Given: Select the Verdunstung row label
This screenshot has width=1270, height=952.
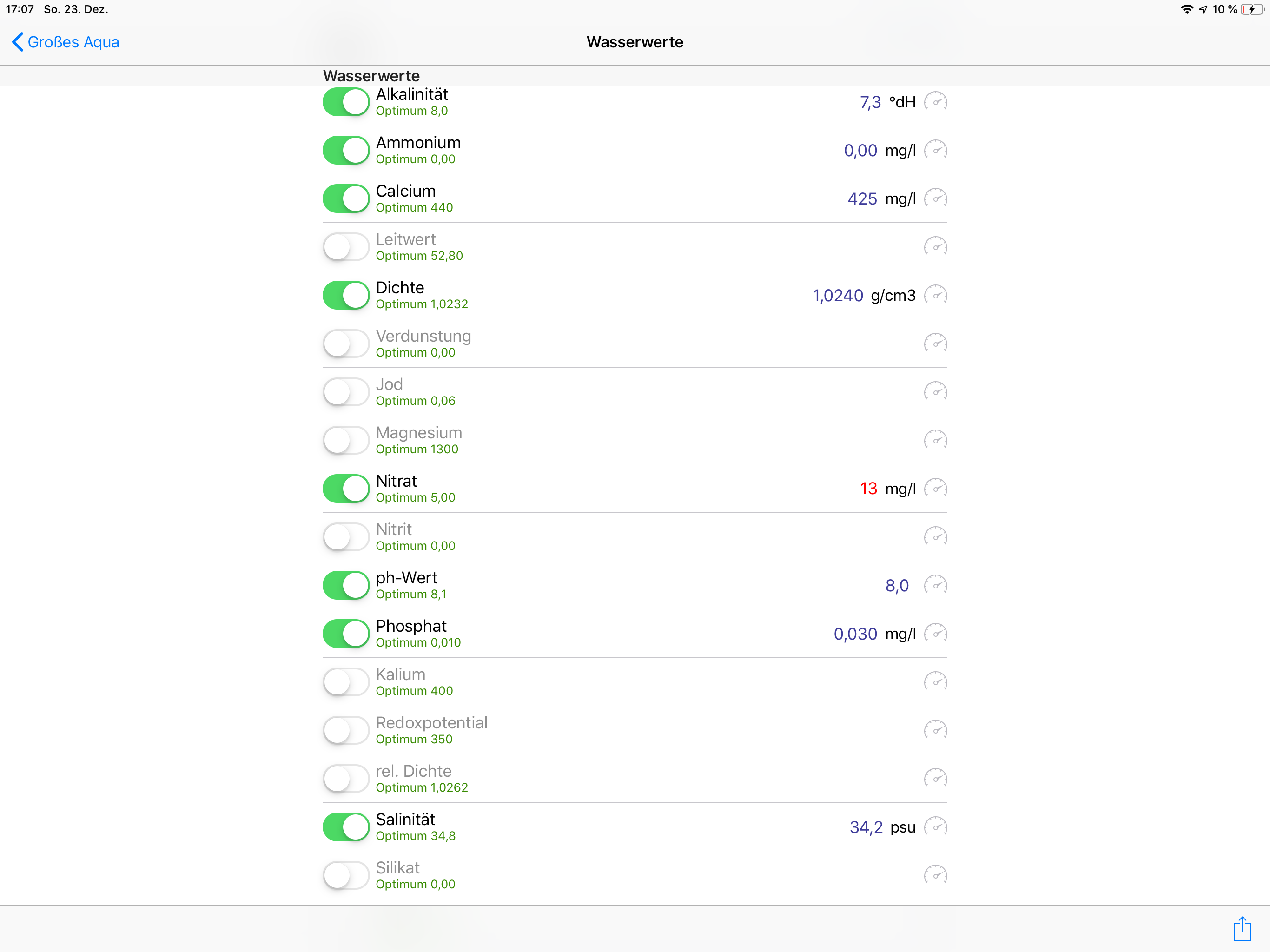Looking at the screenshot, I should pos(423,336).
